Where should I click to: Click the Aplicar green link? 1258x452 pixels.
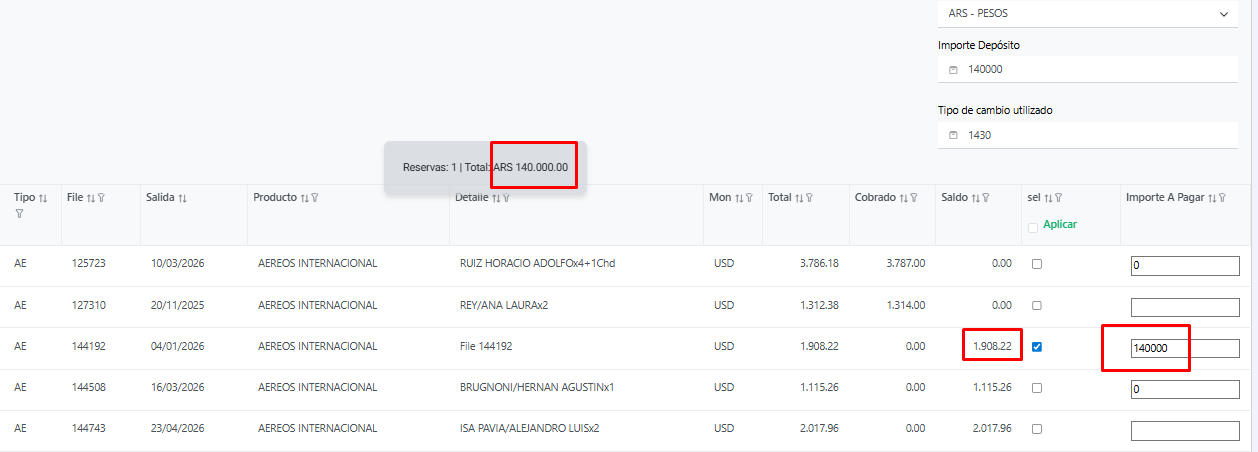[x=1060, y=225]
